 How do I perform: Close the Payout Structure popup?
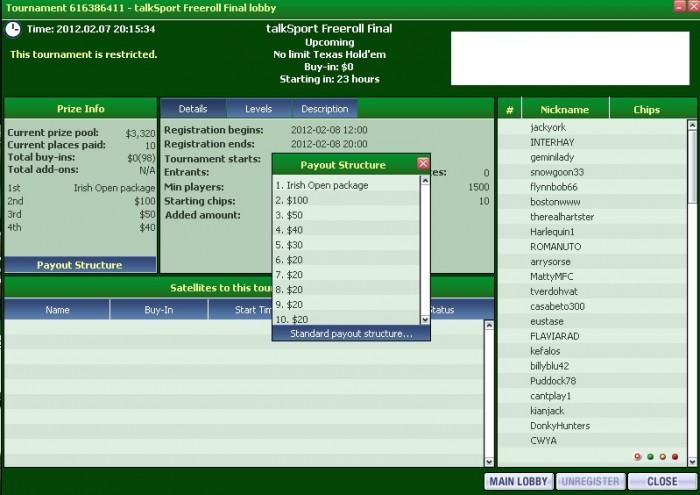423,163
